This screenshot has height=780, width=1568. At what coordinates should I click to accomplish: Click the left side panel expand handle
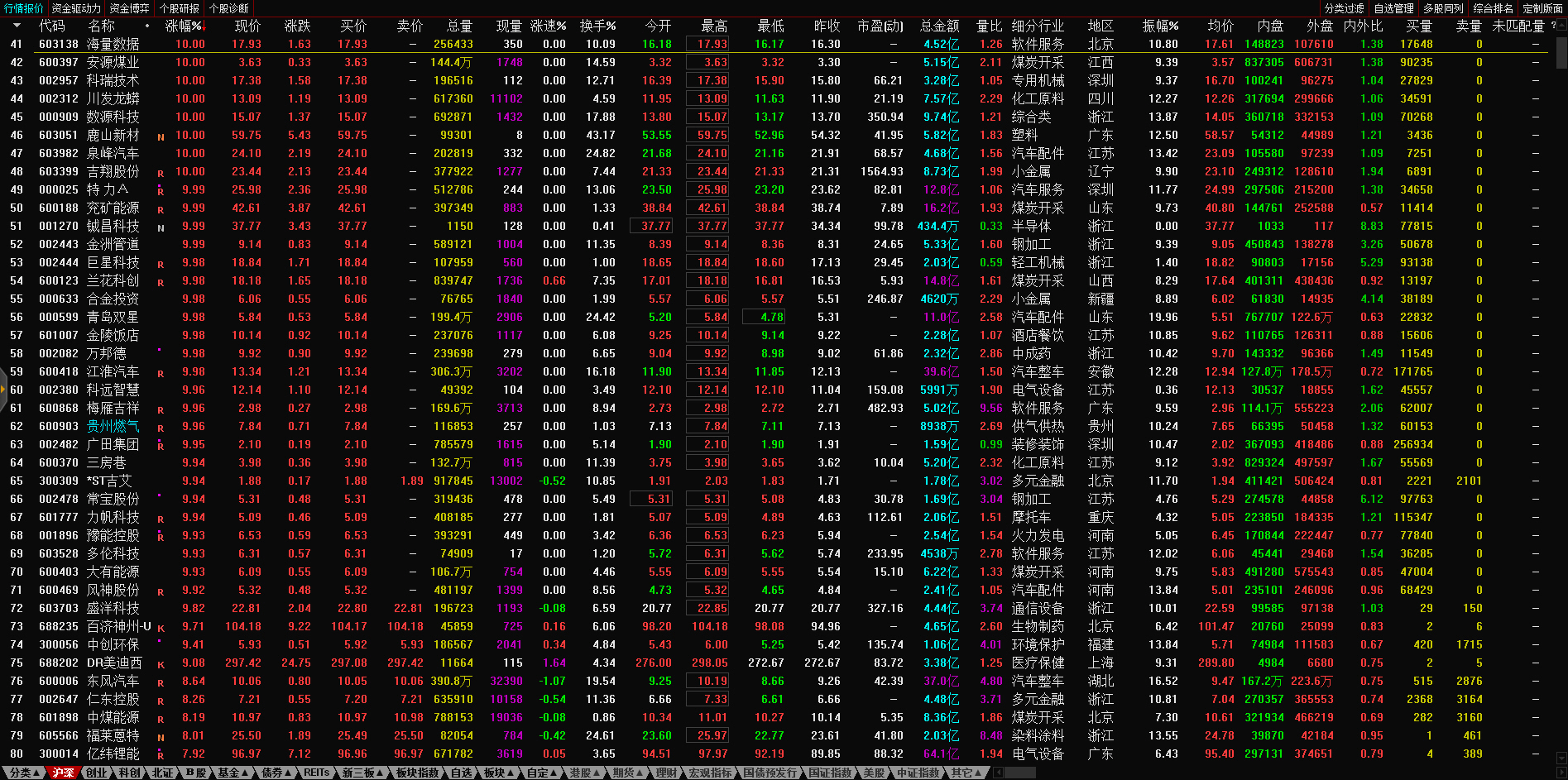3,389
